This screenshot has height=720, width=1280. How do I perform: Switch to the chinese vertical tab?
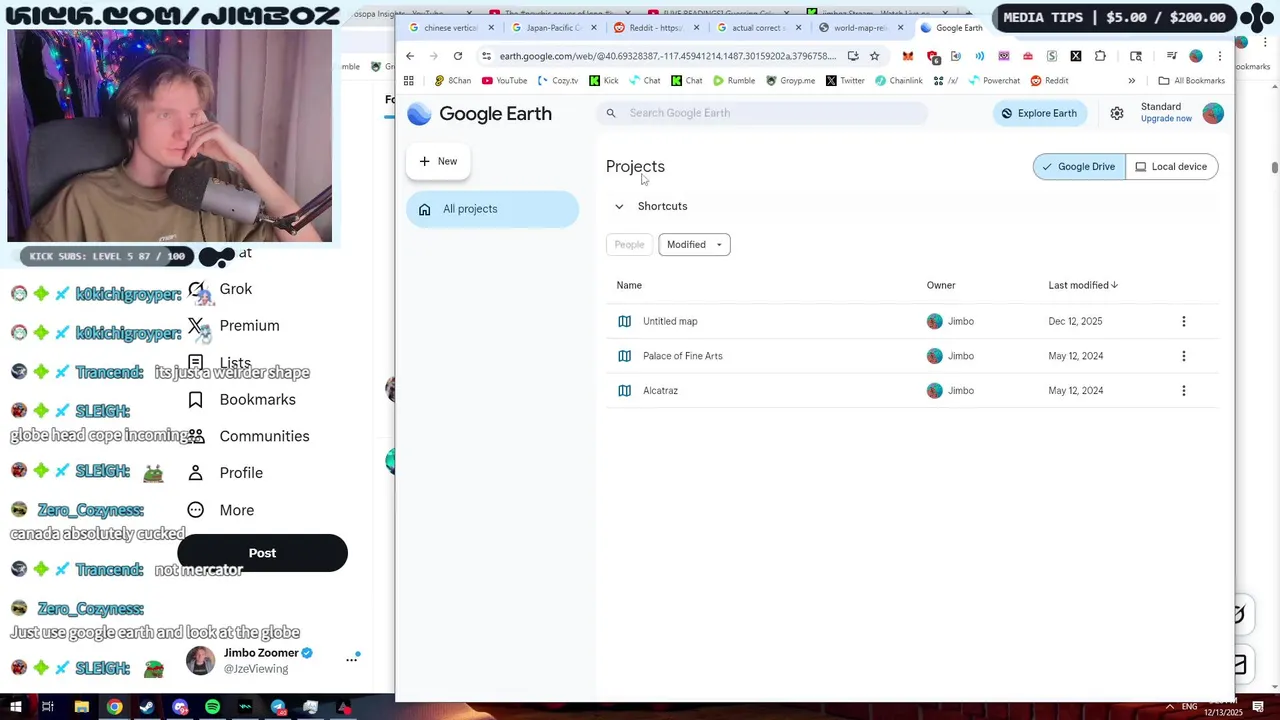coord(449,28)
